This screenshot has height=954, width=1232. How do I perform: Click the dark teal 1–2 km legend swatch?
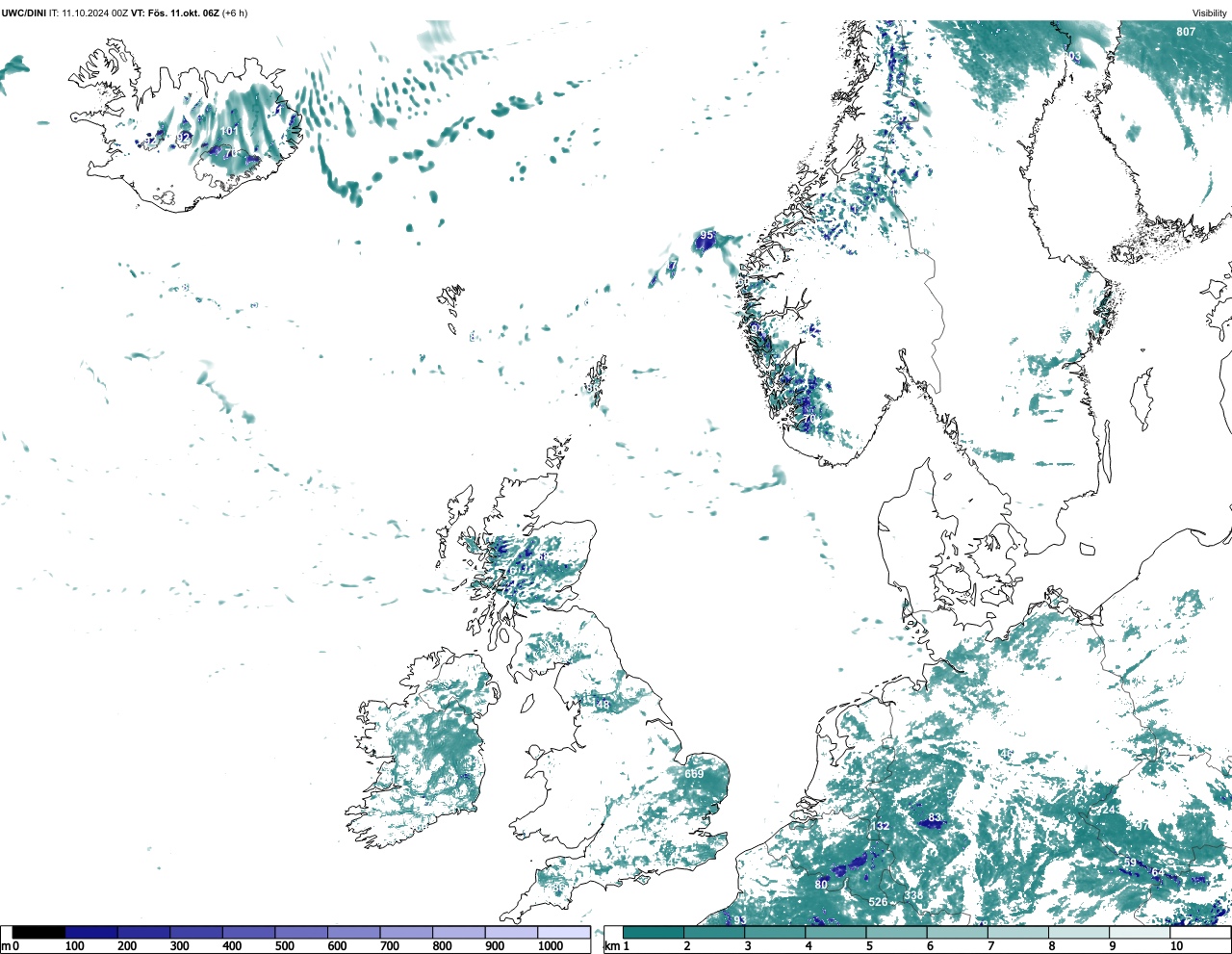click(x=654, y=932)
